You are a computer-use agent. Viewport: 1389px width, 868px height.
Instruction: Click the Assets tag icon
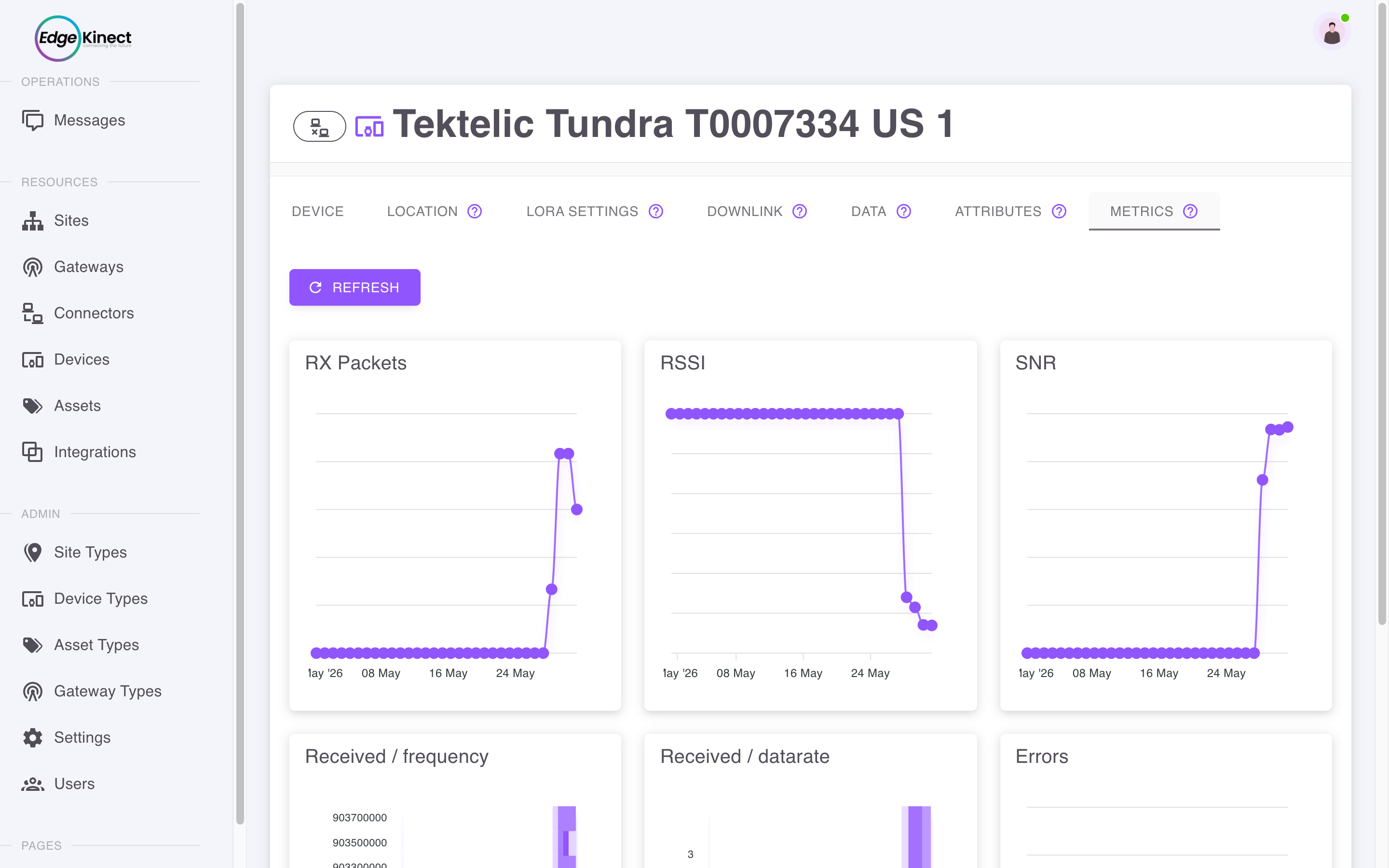click(33, 406)
